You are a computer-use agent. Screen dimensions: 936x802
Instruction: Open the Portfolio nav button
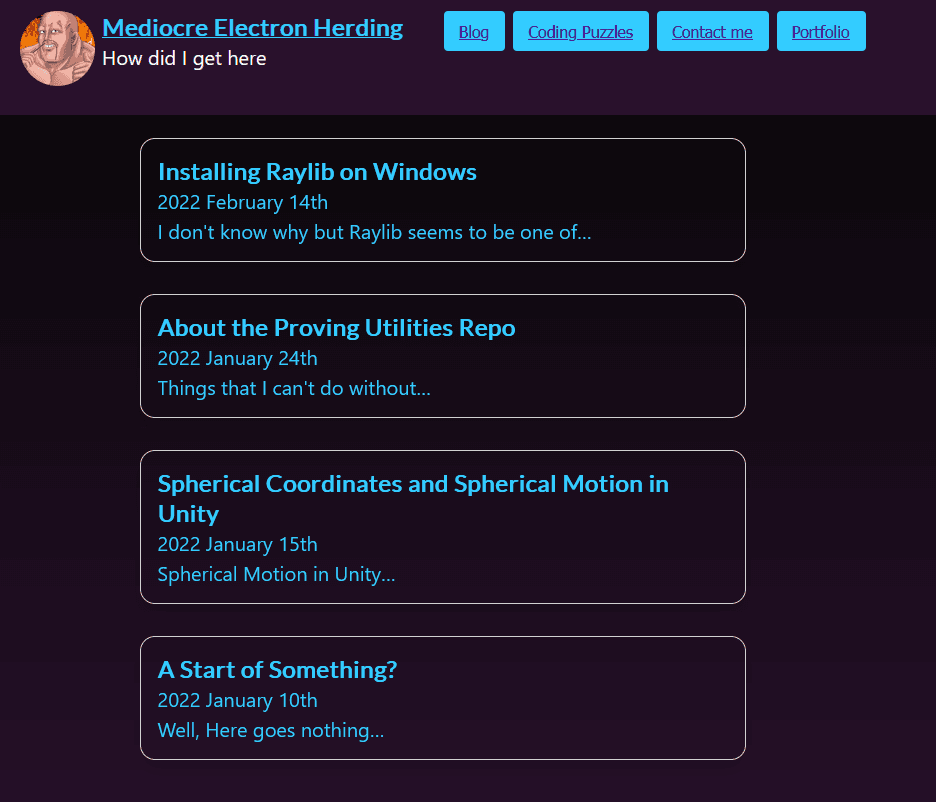coord(821,31)
